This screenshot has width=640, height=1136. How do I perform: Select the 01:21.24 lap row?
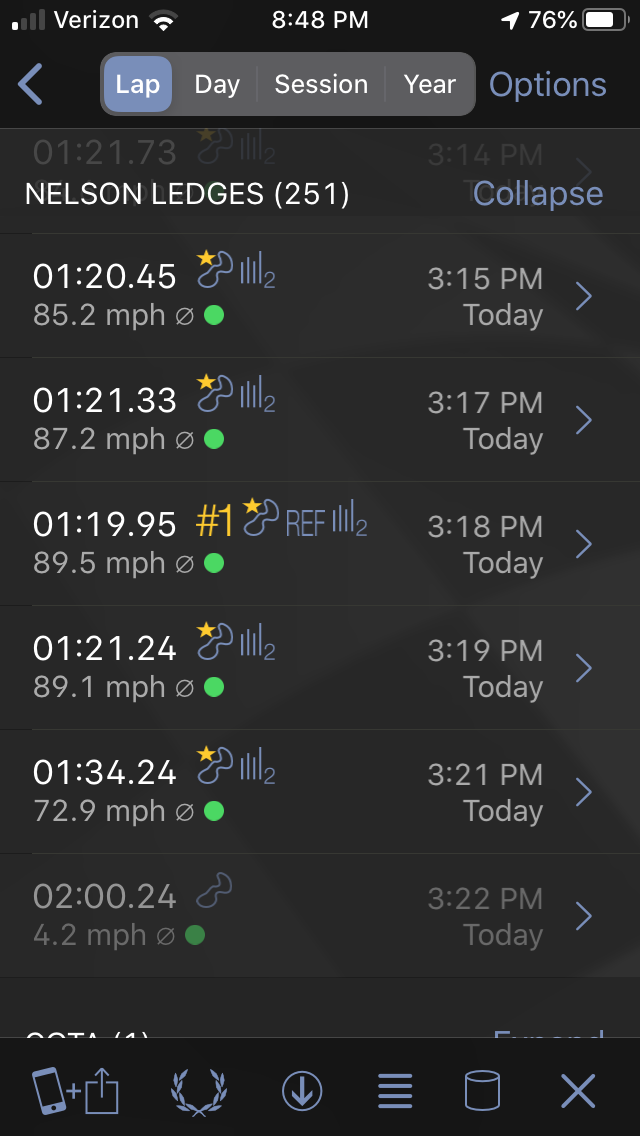tap(300, 668)
